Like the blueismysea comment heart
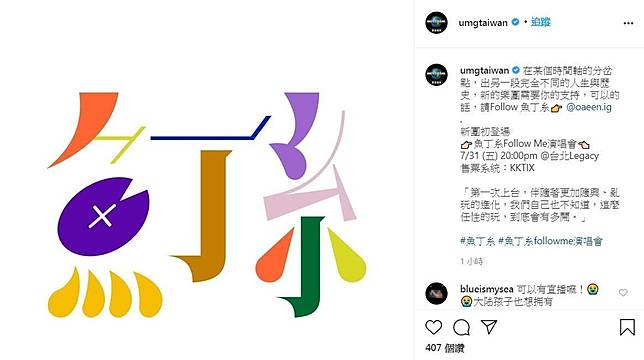Viewport: 644px width, 360px height. 623,292
